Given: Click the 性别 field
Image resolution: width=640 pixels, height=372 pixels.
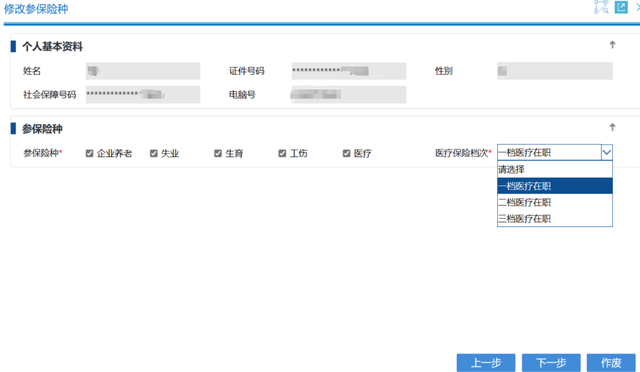Looking at the screenshot, I should pos(555,71).
